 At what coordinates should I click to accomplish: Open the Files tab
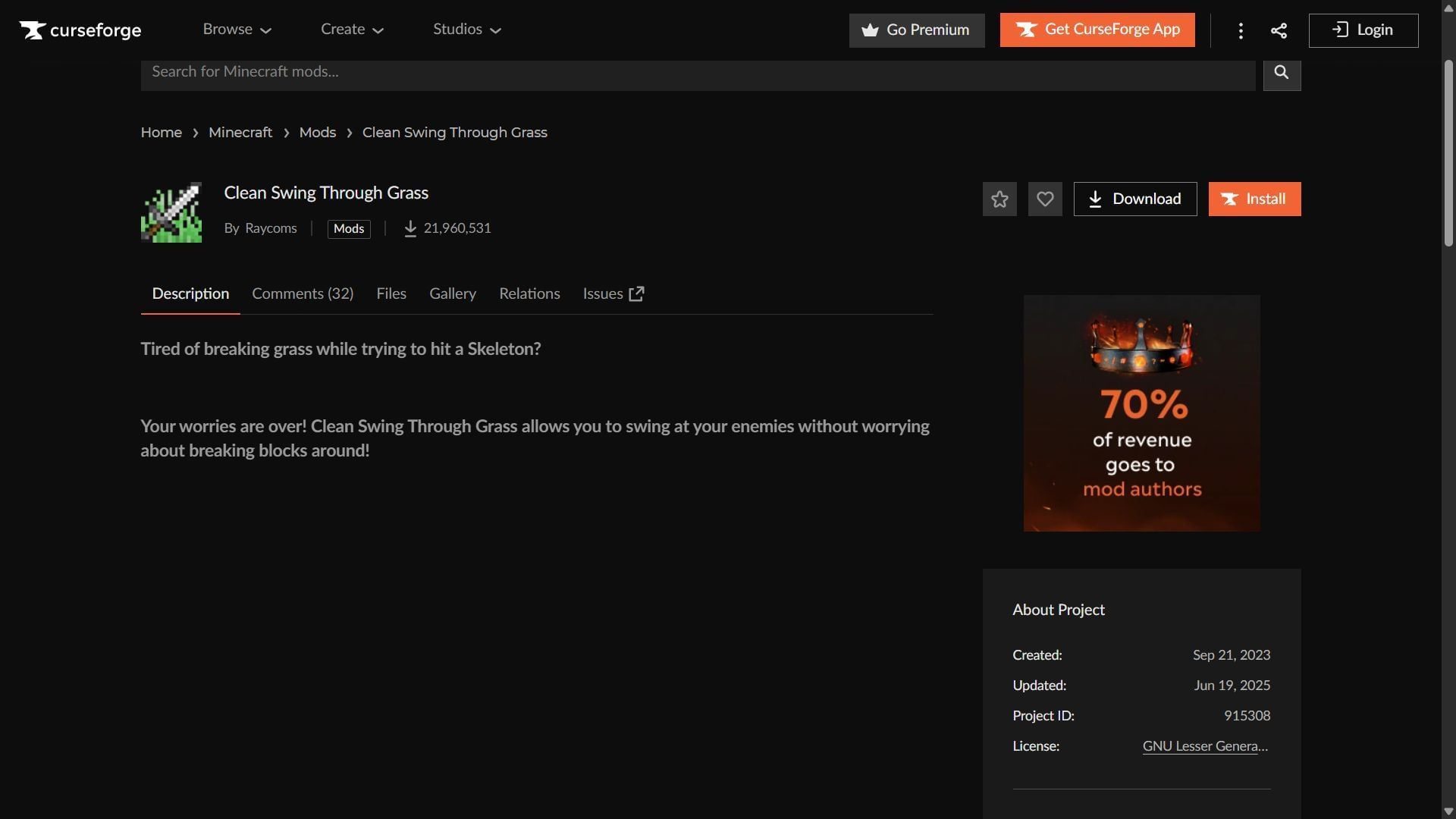pos(391,293)
